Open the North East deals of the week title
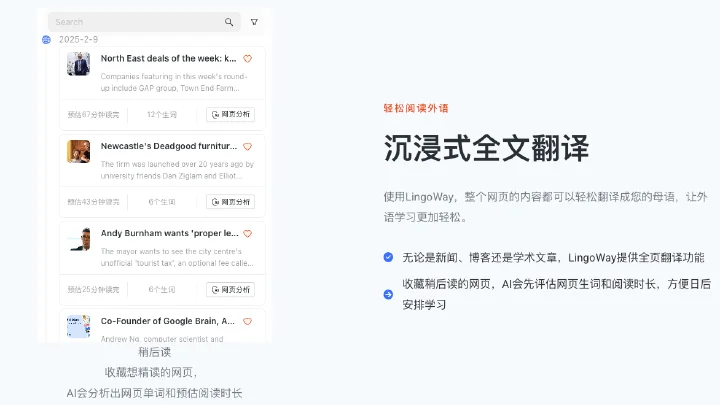This screenshot has width=720, height=405. [x=169, y=59]
